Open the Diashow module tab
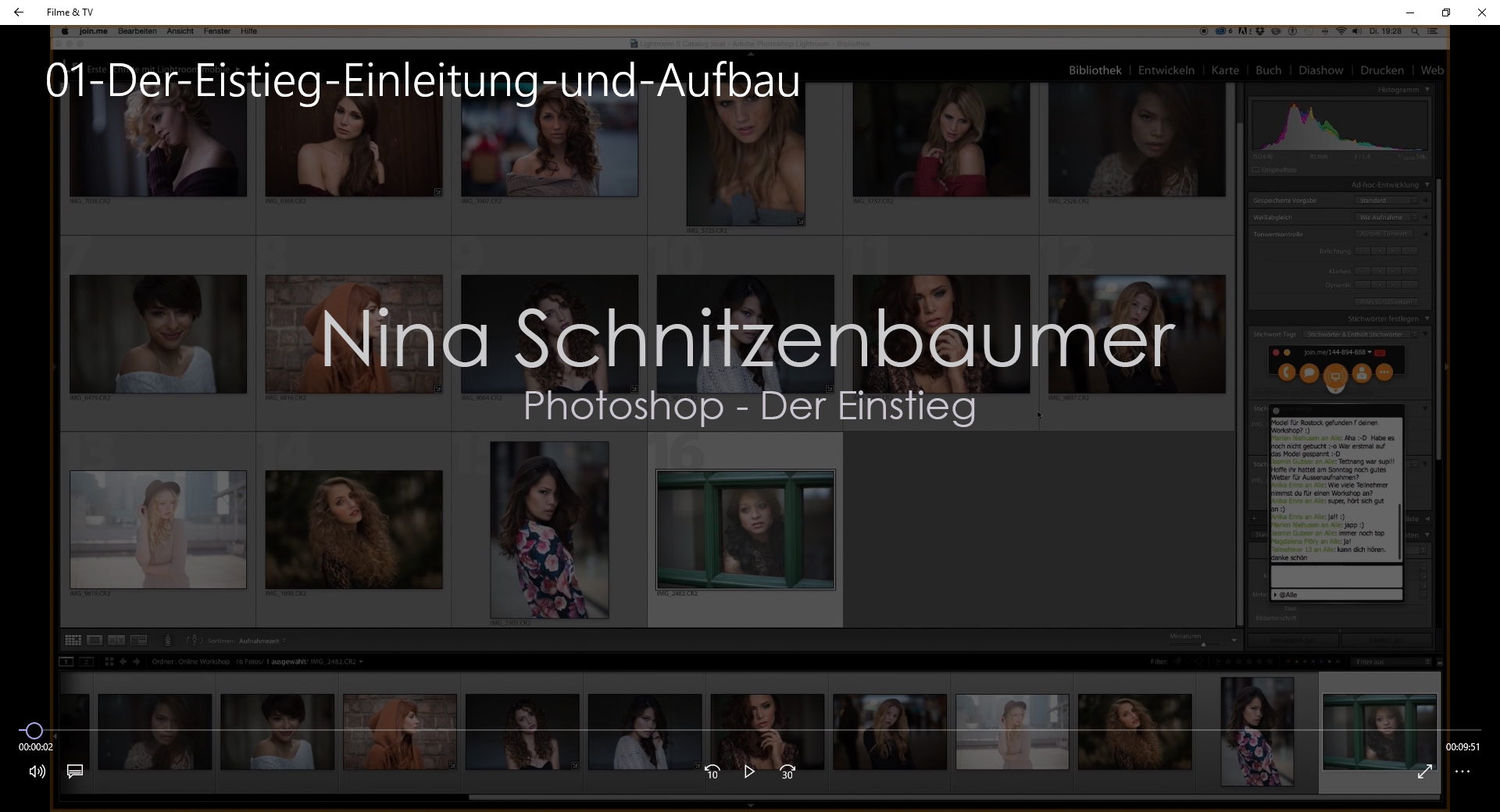This screenshot has width=1500, height=812. (x=1320, y=70)
